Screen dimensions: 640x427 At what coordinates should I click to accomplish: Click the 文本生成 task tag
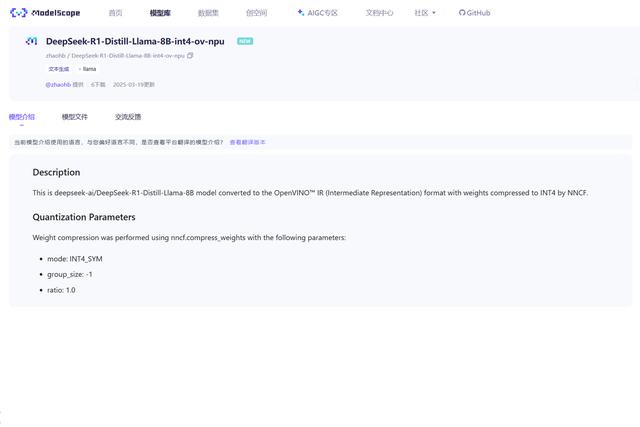[x=59, y=69]
